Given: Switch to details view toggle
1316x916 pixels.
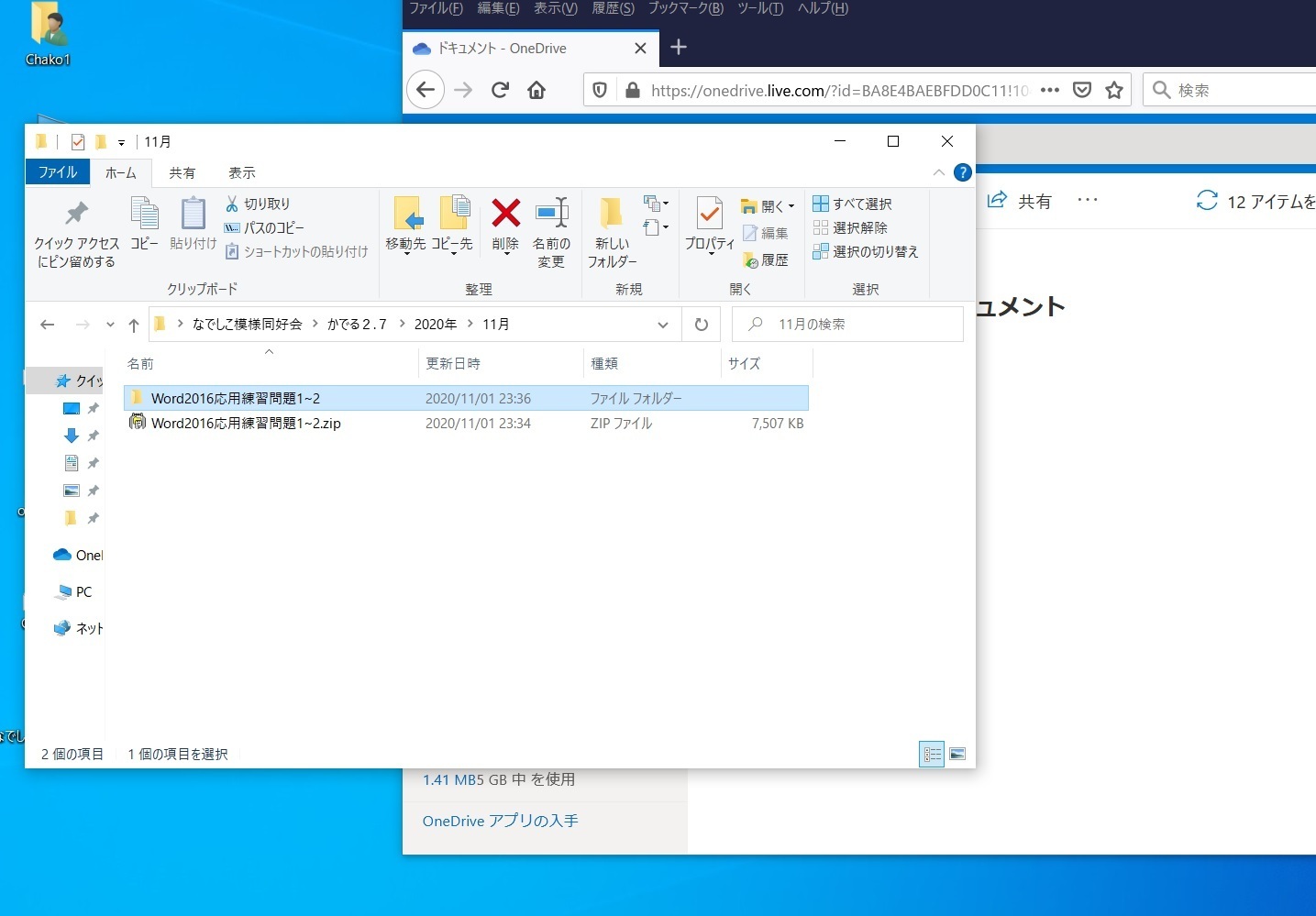Looking at the screenshot, I should point(932,754).
